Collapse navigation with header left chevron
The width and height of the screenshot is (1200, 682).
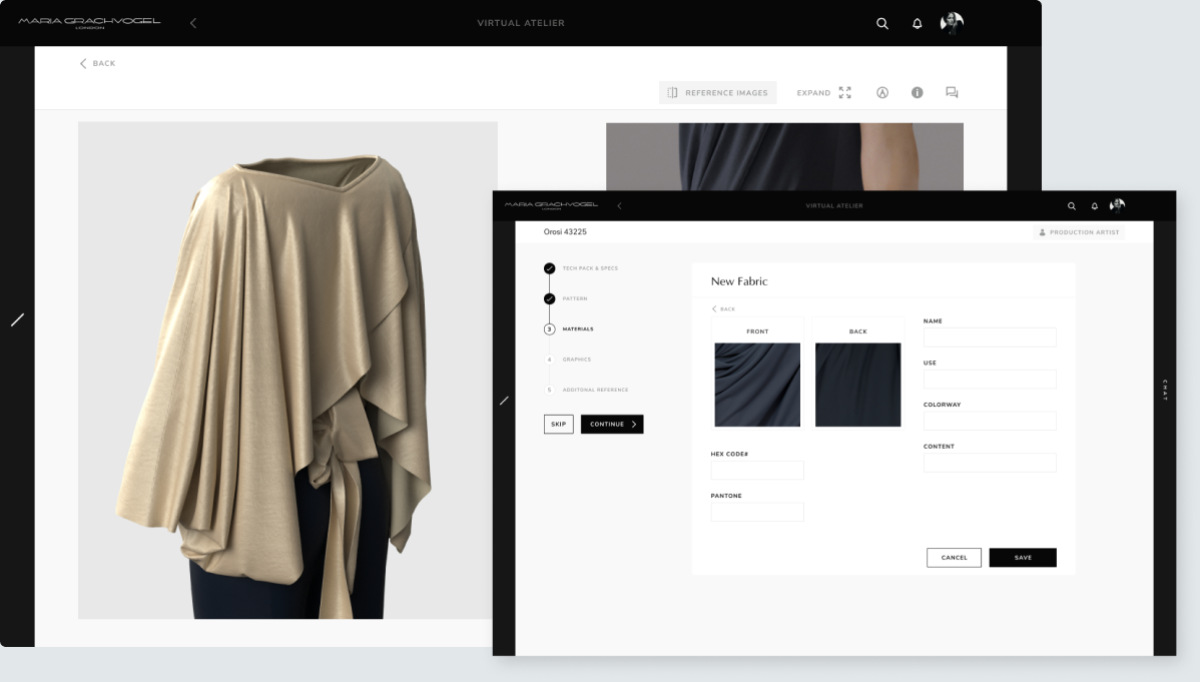click(x=193, y=23)
